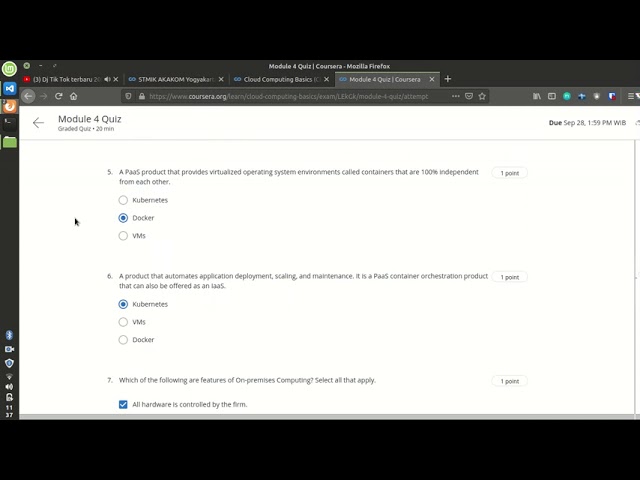
Task: Launch Visual Studio Code from the panel
Action: [9, 88]
